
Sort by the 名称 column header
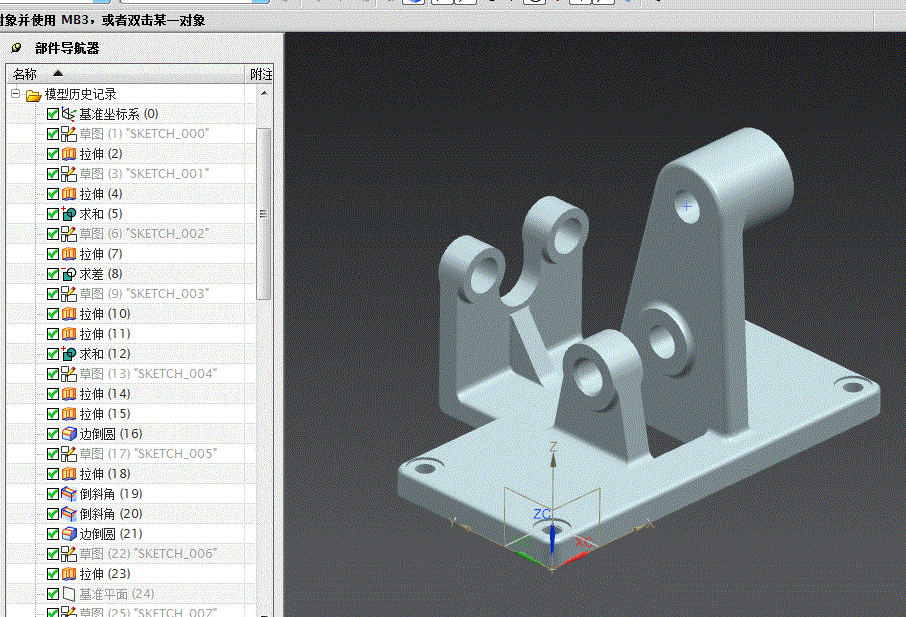point(125,74)
